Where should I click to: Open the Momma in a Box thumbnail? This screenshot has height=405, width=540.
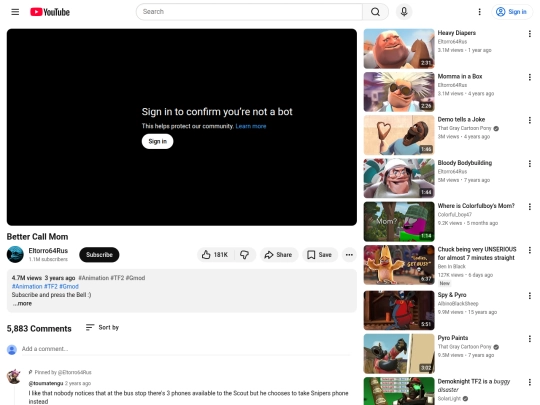point(399,92)
